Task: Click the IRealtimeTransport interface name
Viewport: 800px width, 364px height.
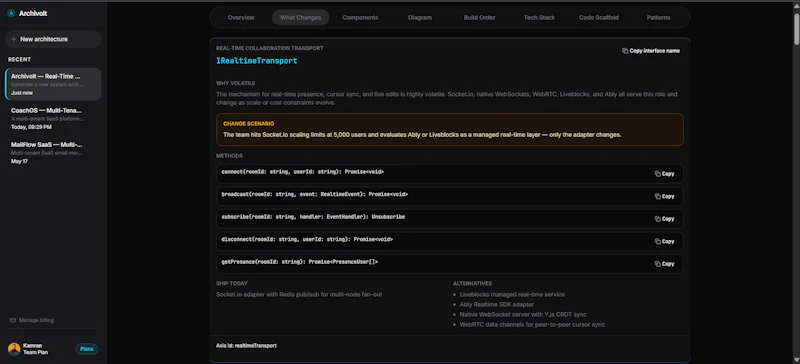Action: (257, 61)
